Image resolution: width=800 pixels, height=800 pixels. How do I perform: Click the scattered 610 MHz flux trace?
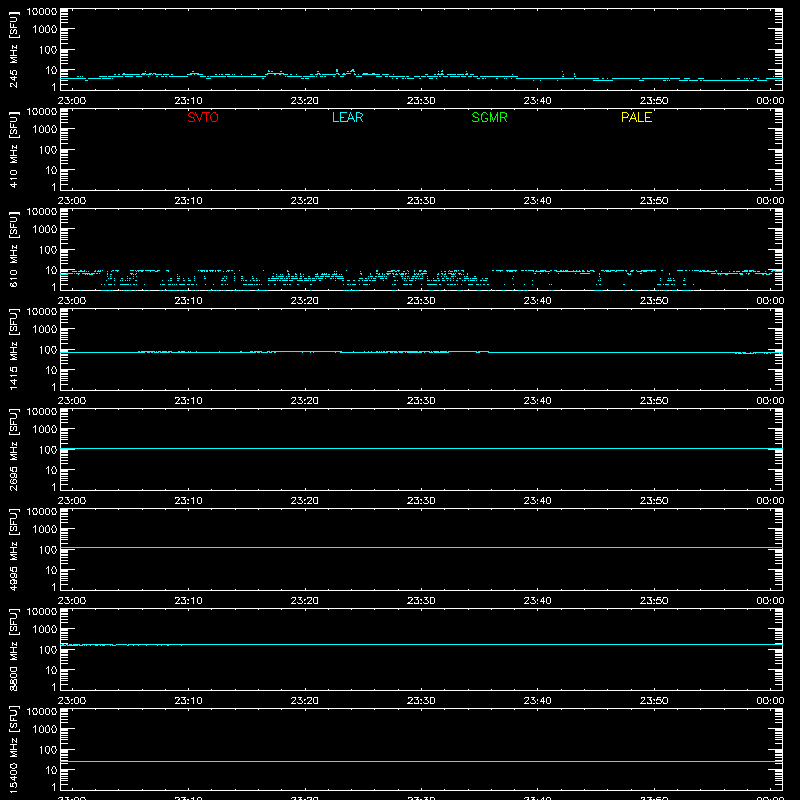tap(421, 279)
